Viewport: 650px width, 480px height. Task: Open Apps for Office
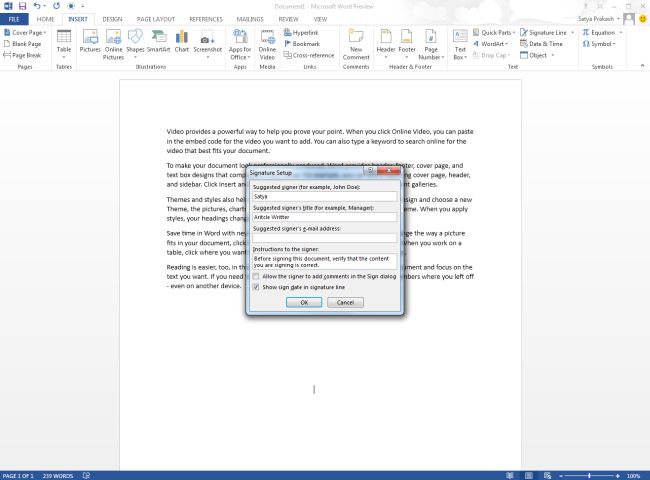click(x=240, y=44)
